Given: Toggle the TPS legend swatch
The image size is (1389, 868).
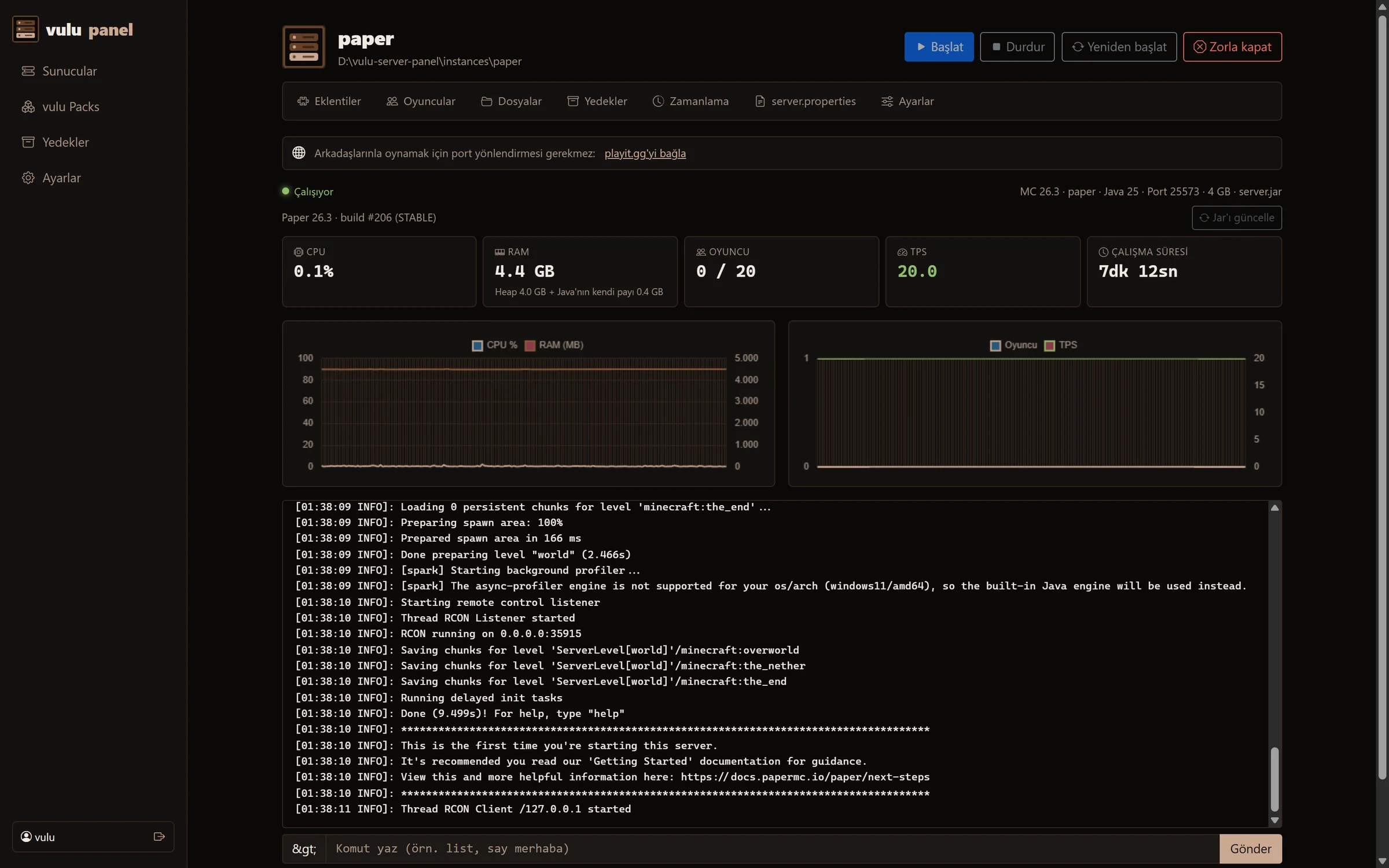Looking at the screenshot, I should click(x=1049, y=345).
